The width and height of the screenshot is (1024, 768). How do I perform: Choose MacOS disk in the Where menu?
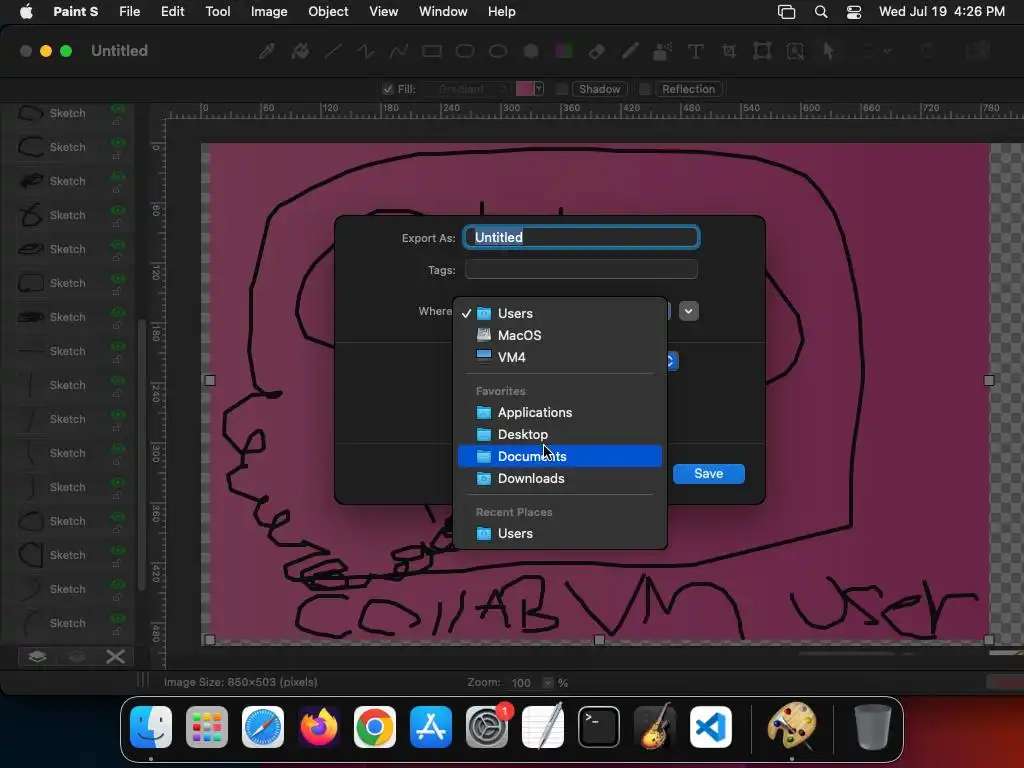point(560,335)
